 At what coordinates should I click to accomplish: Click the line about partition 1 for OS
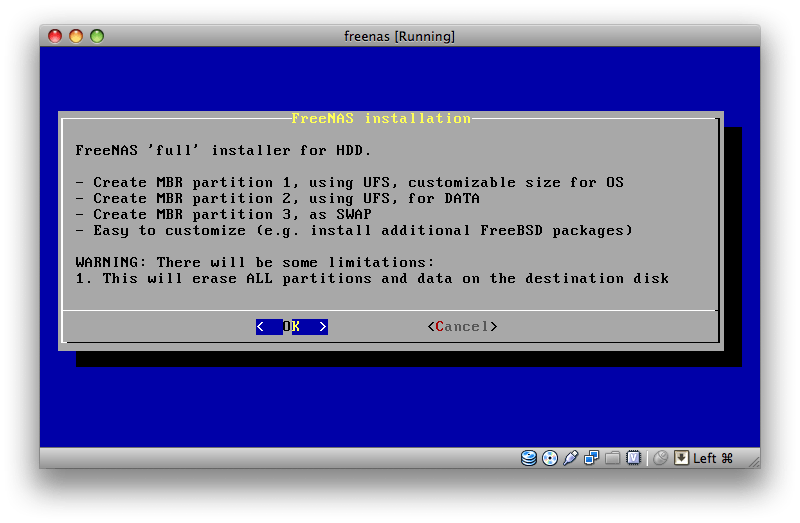point(349,182)
